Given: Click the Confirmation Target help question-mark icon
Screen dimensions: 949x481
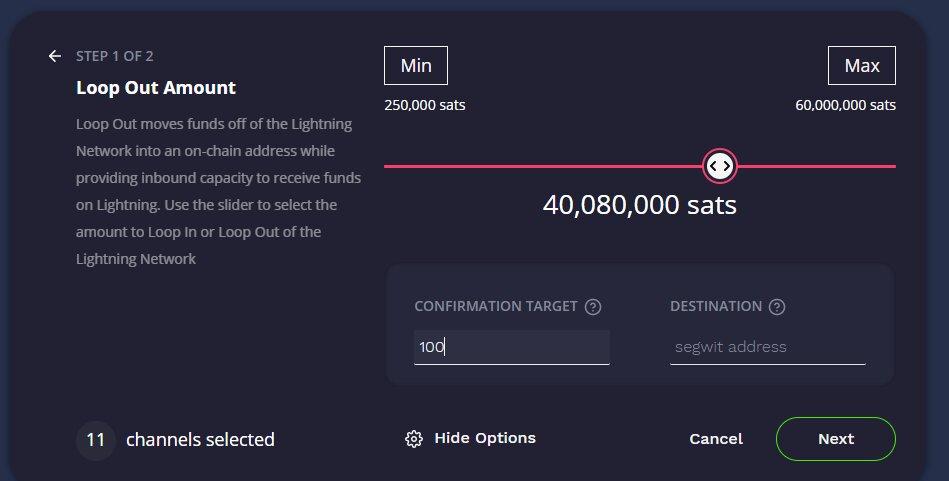Looking at the screenshot, I should coord(593,307).
